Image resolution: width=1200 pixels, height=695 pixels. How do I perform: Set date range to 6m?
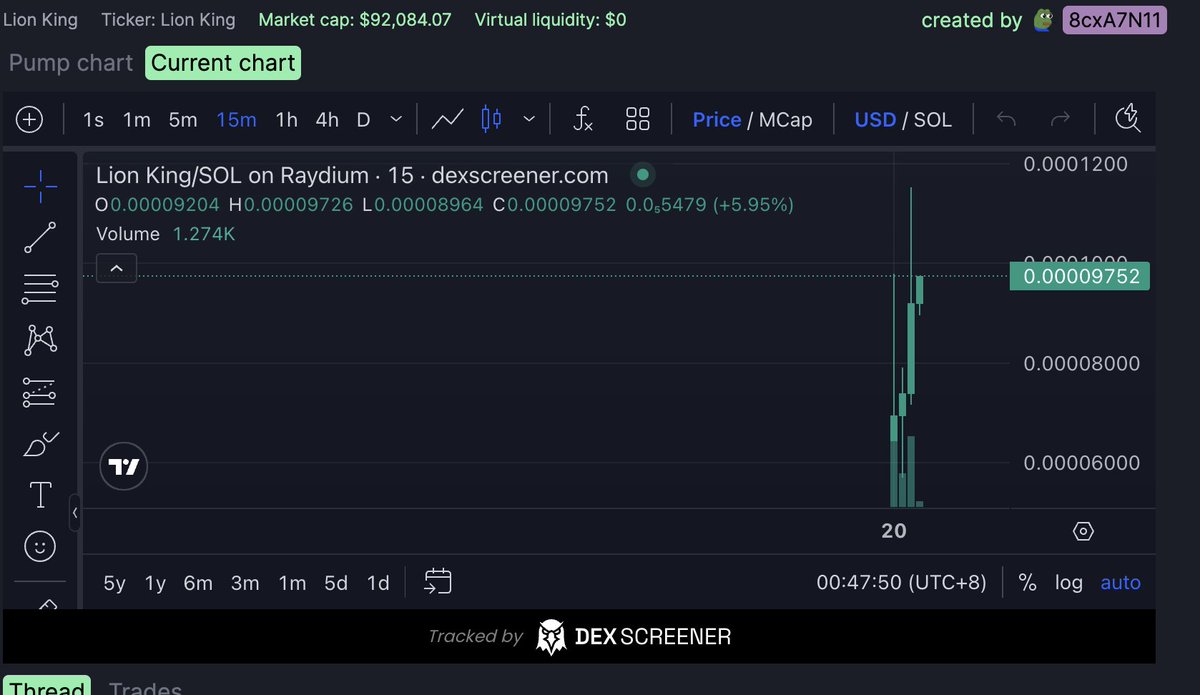tap(198, 583)
